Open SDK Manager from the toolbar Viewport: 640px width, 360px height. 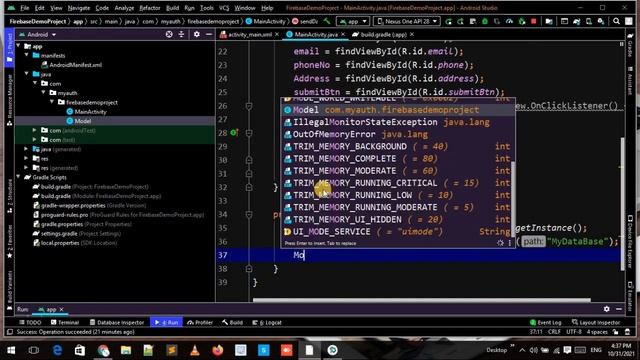point(601,21)
